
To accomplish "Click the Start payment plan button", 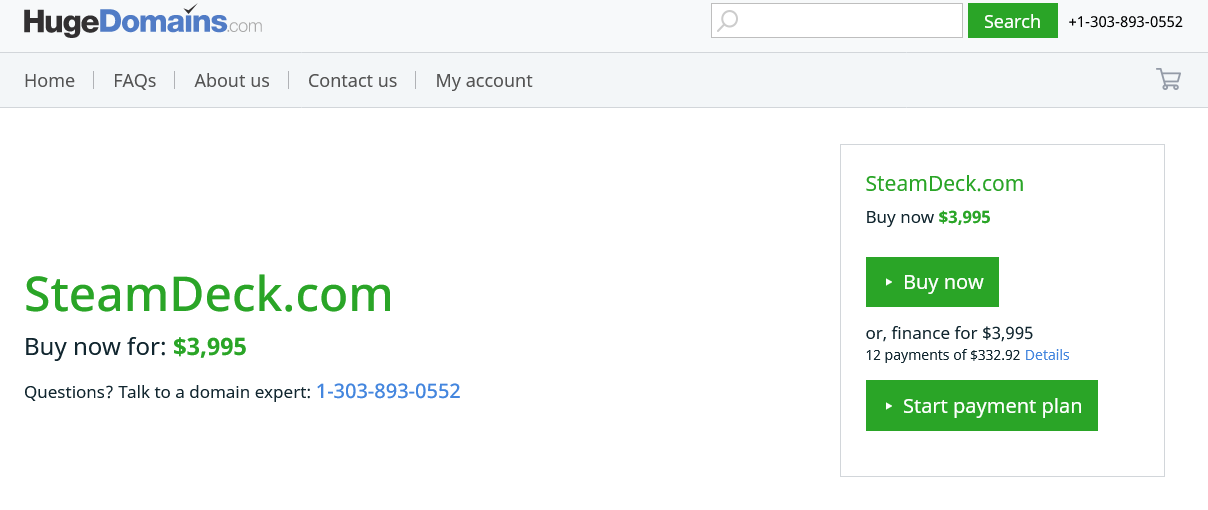I will click(982, 406).
